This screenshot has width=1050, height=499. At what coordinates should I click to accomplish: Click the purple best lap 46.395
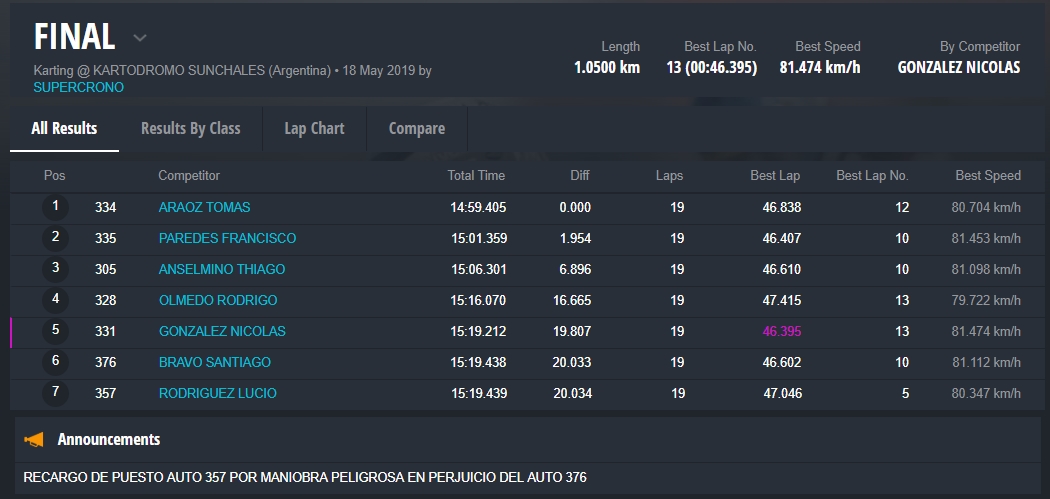[x=781, y=331]
